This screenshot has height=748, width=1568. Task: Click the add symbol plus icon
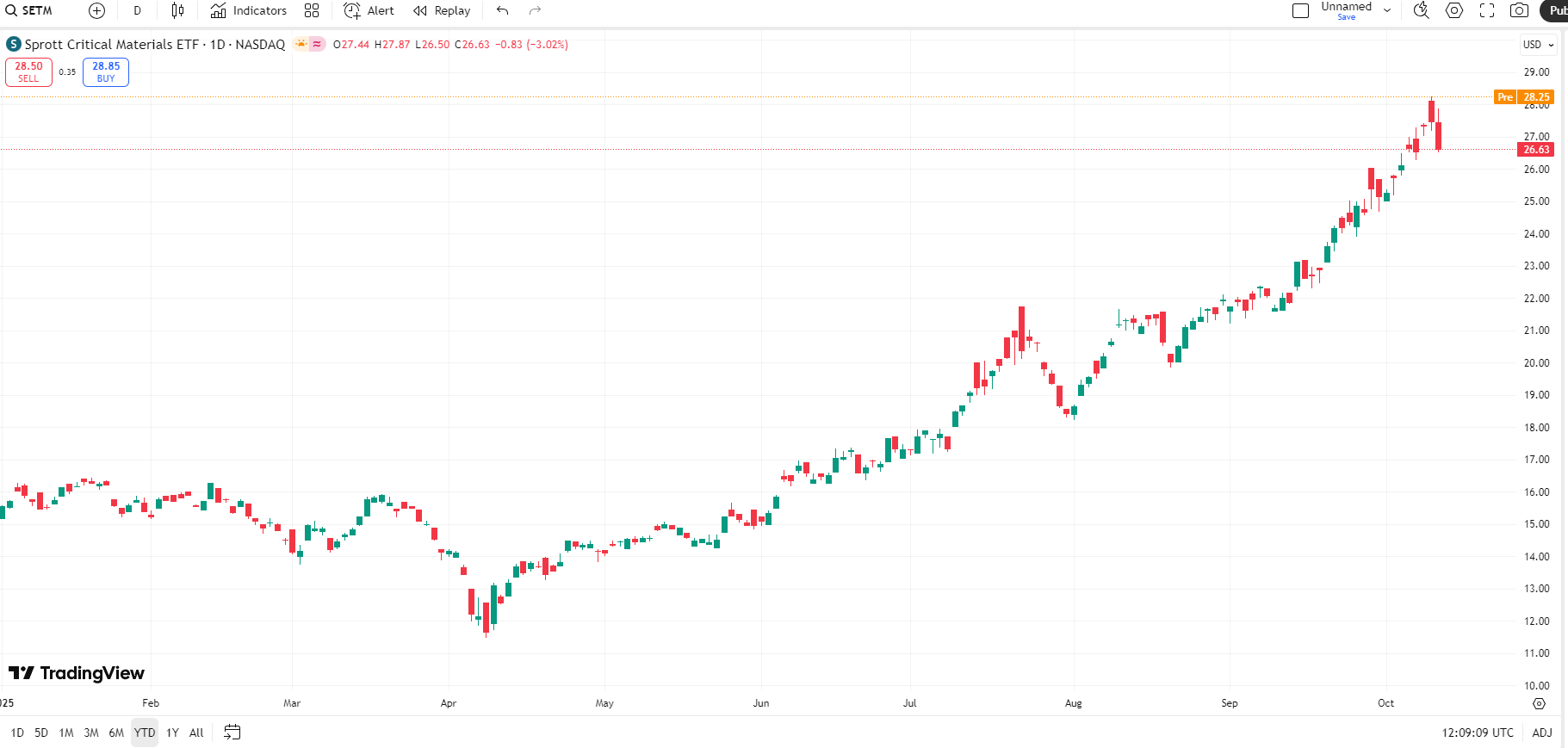pyautogui.click(x=96, y=11)
